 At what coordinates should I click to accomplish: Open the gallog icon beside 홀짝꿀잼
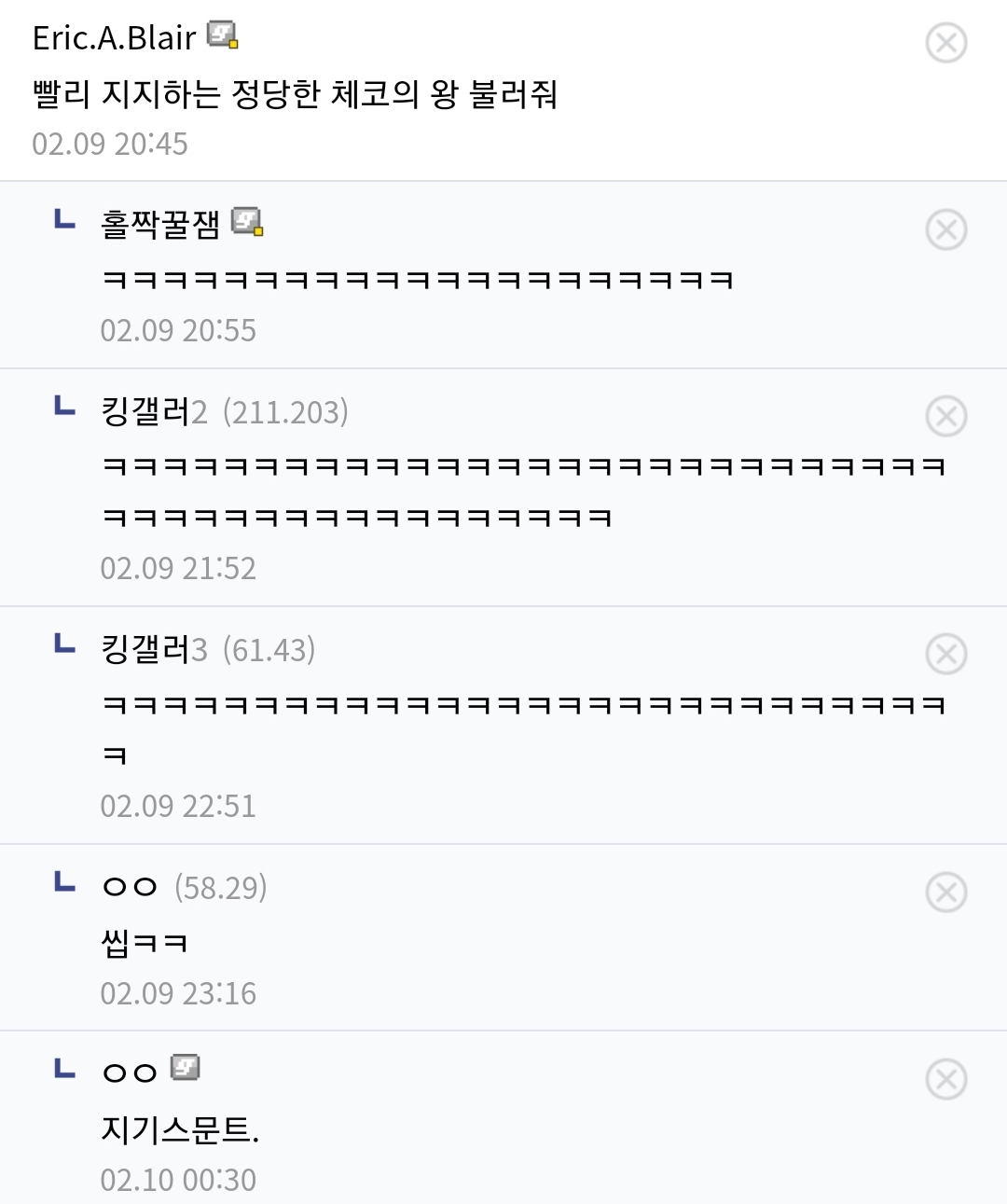(x=247, y=222)
